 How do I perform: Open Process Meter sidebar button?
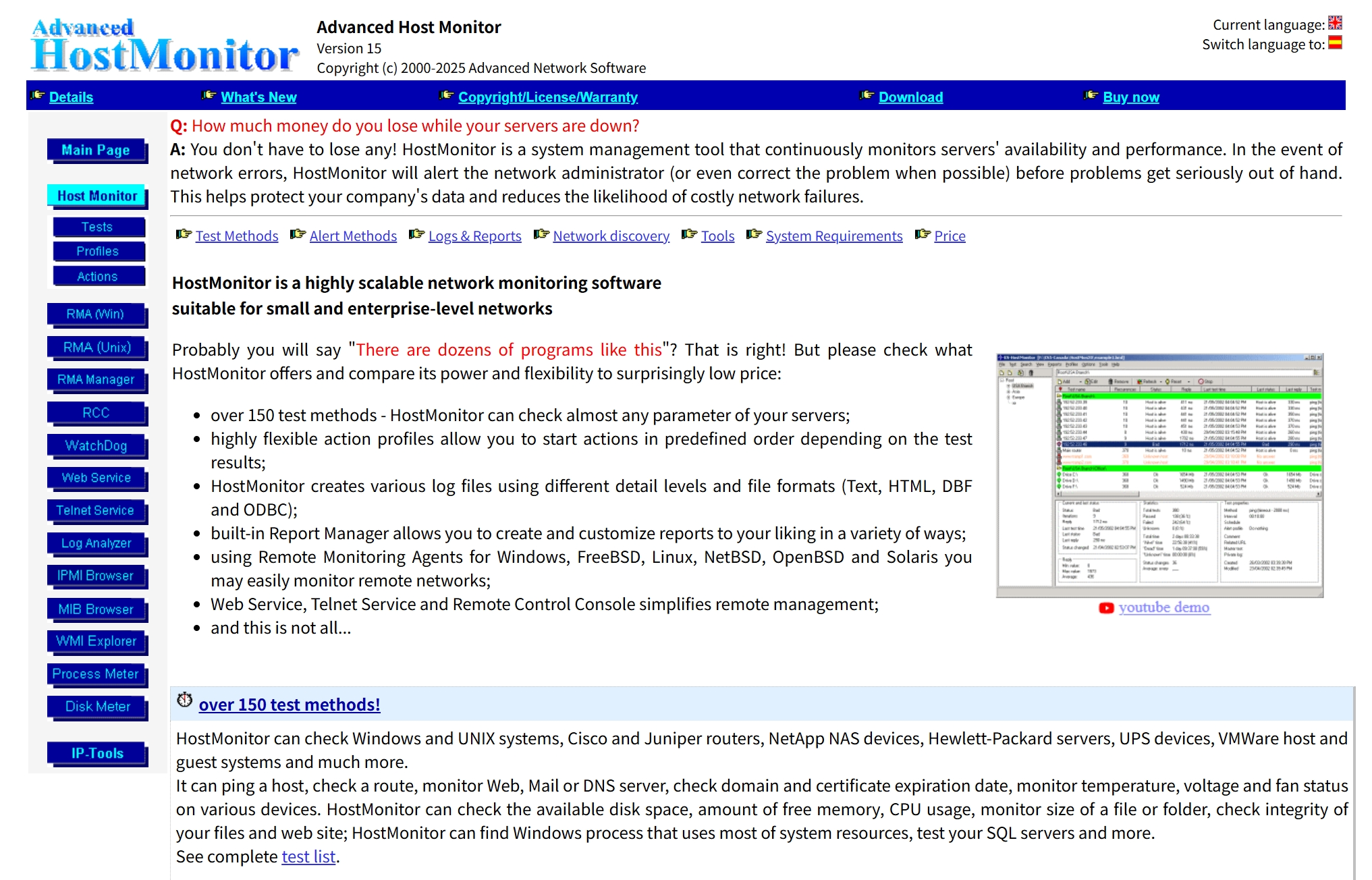97,675
